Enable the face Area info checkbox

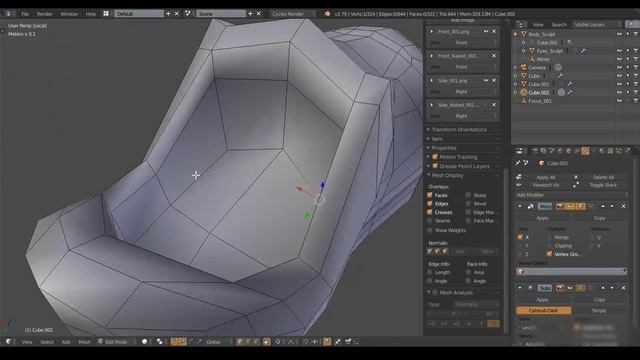coord(468,272)
